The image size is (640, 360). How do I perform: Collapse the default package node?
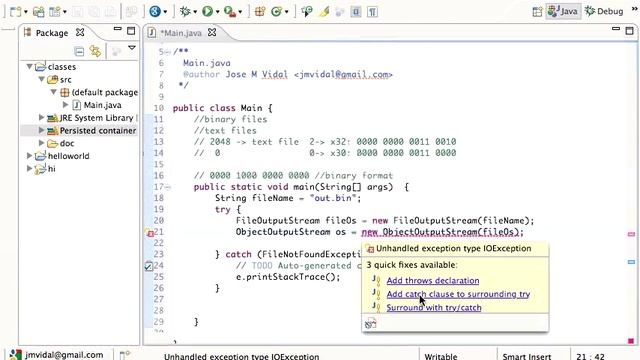tap(53, 92)
